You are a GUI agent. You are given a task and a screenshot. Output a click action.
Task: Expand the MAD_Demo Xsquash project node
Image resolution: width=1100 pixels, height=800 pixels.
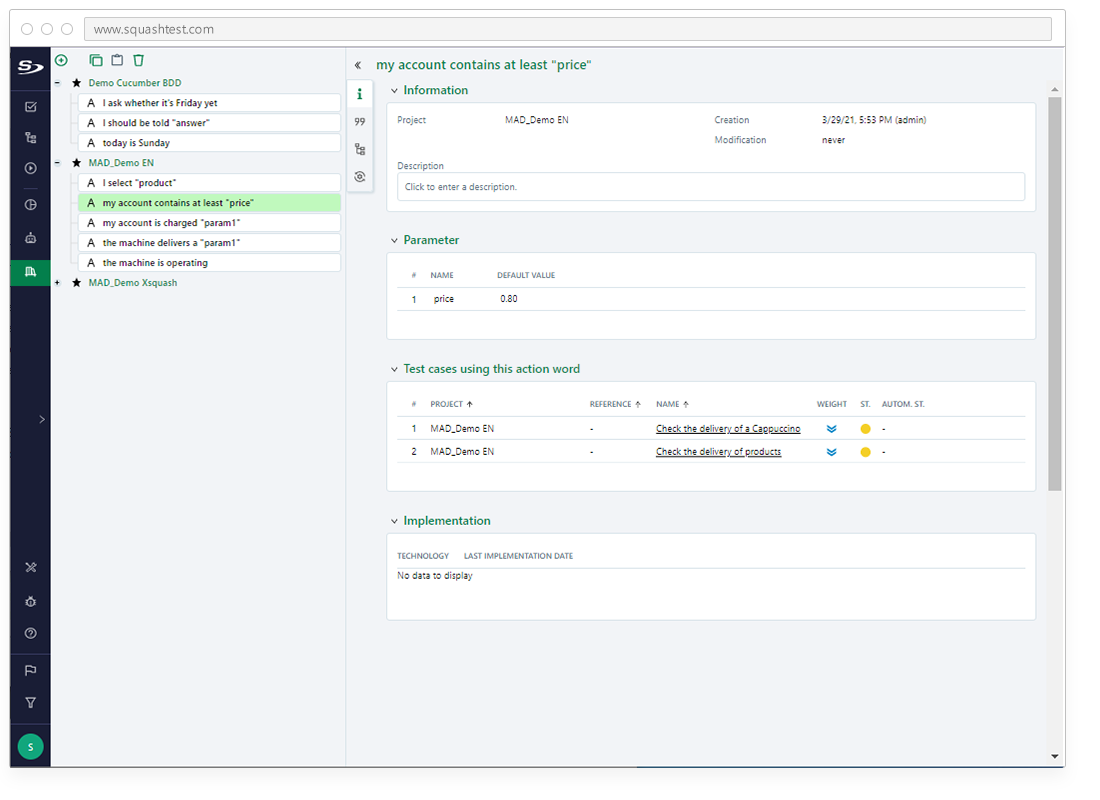tap(58, 283)
